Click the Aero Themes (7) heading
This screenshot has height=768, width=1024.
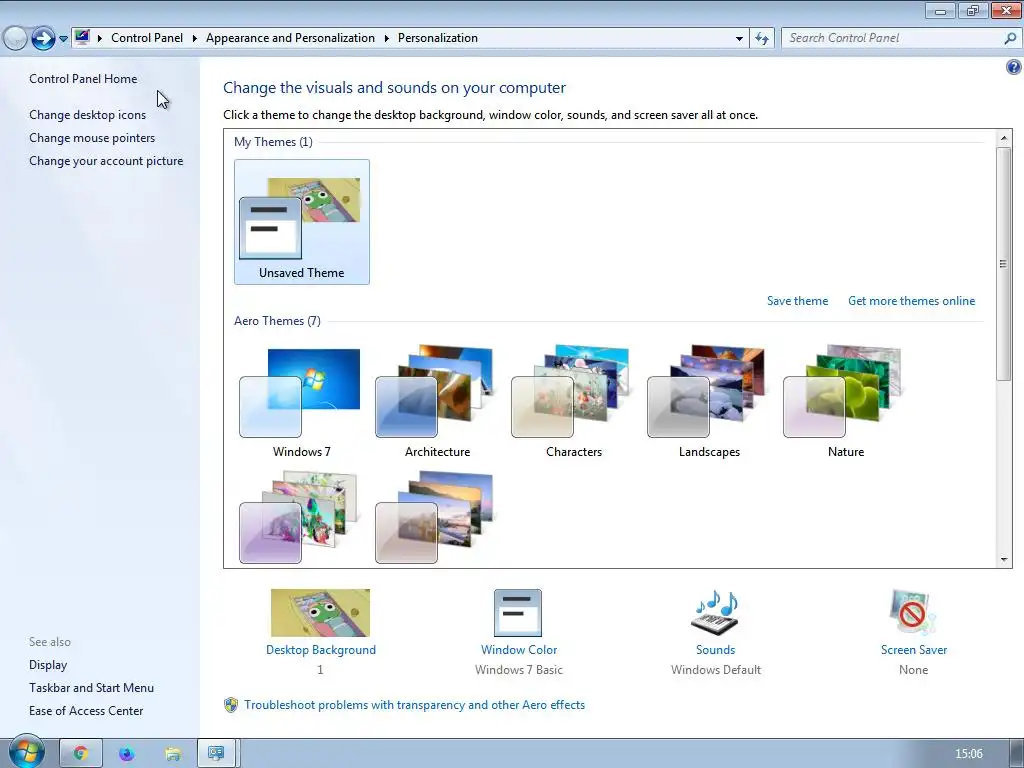[277, 321]
